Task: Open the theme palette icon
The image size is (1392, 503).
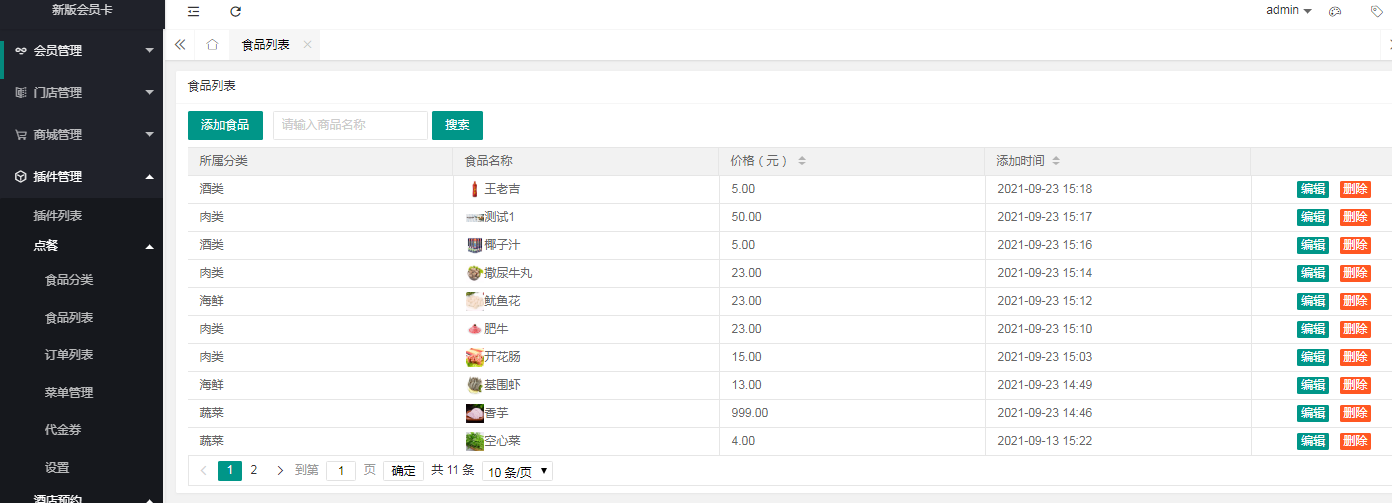Action: pyautogui.click(x=1334, y=11)
